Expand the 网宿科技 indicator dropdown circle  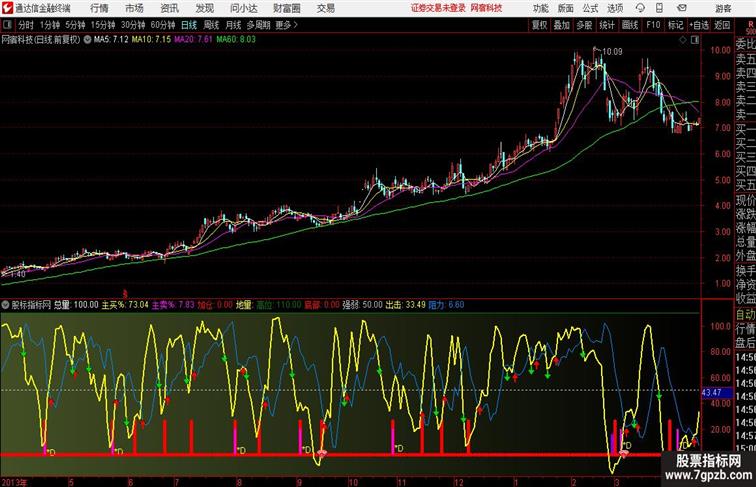pyautogui.click(x=87, y=40)
